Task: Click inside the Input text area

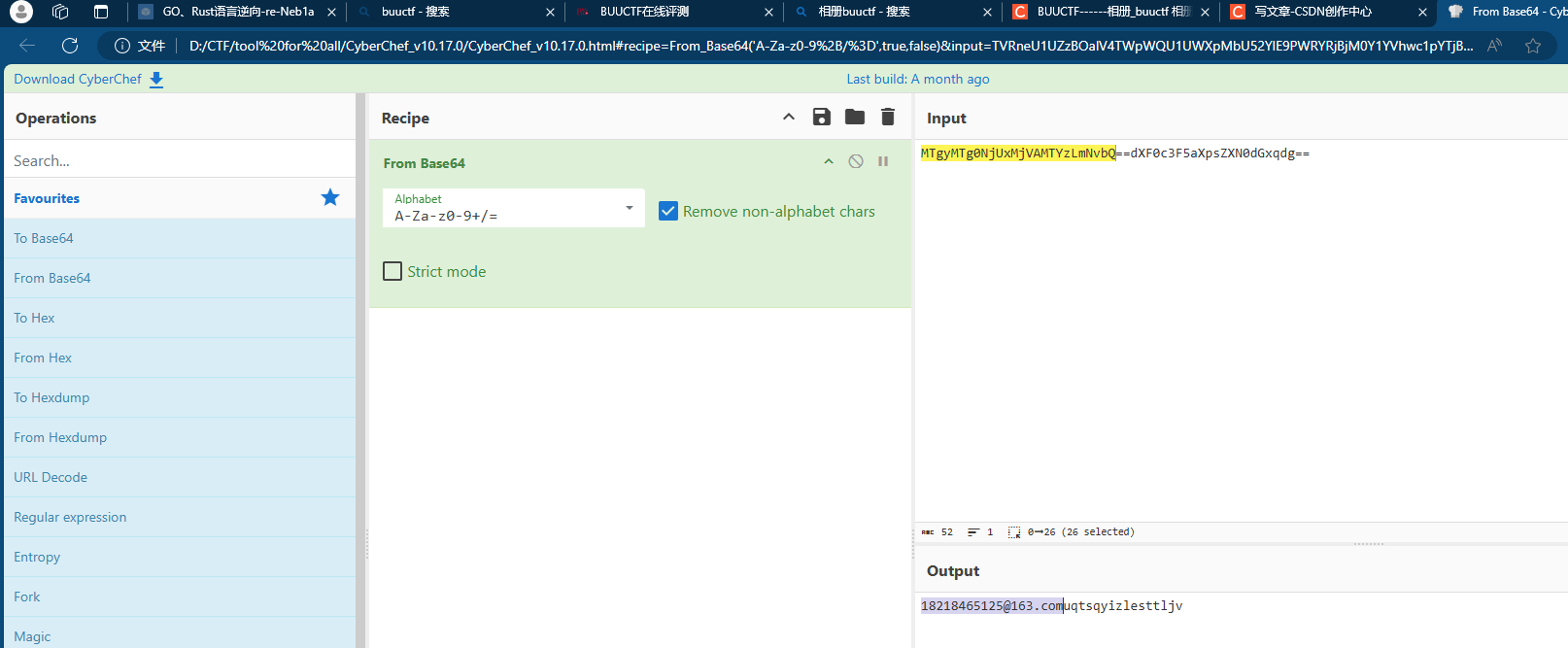Action: click(x=1241, y=330)
